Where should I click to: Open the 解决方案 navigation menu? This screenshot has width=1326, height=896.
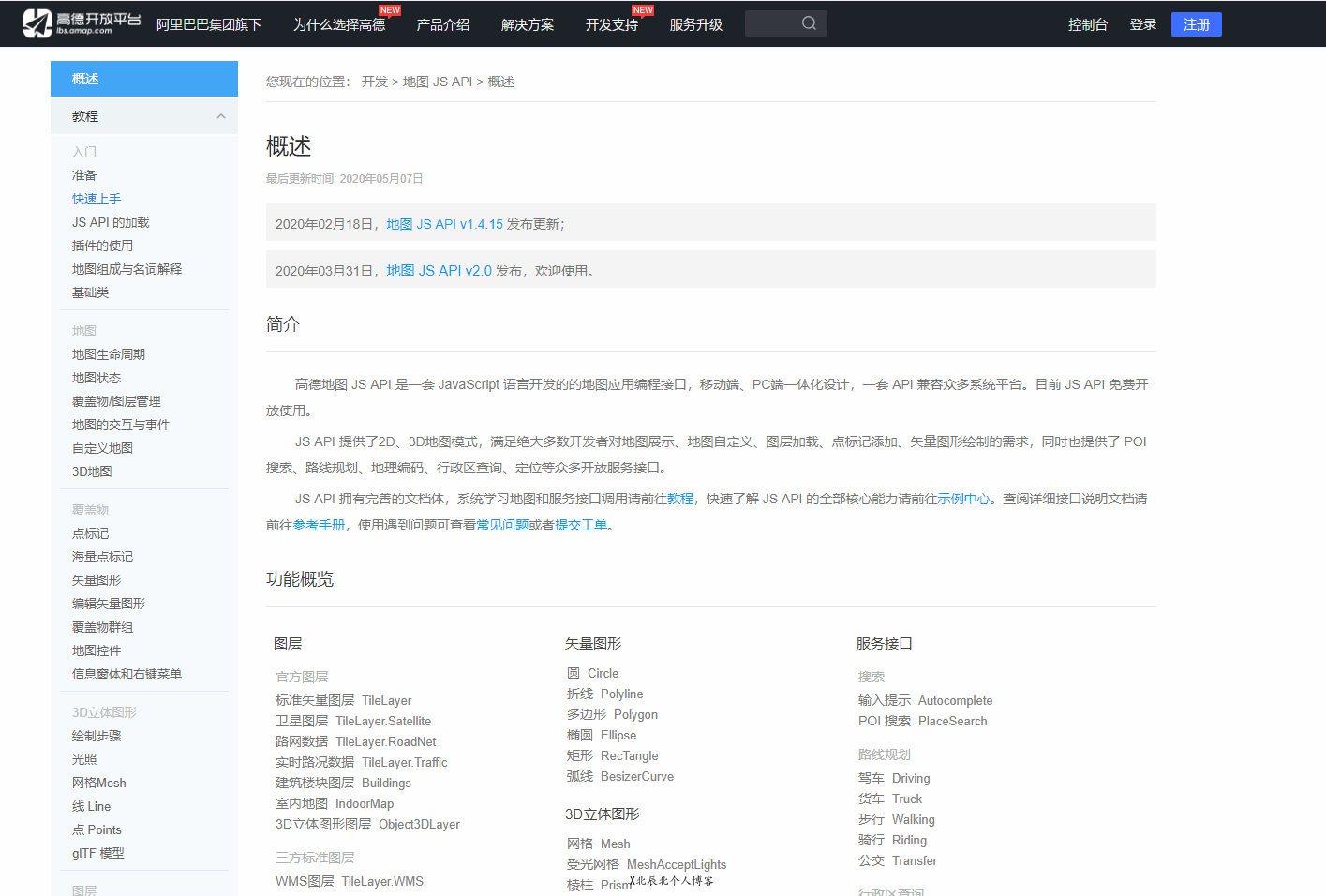pyautogui.click(x=528, y=25)
